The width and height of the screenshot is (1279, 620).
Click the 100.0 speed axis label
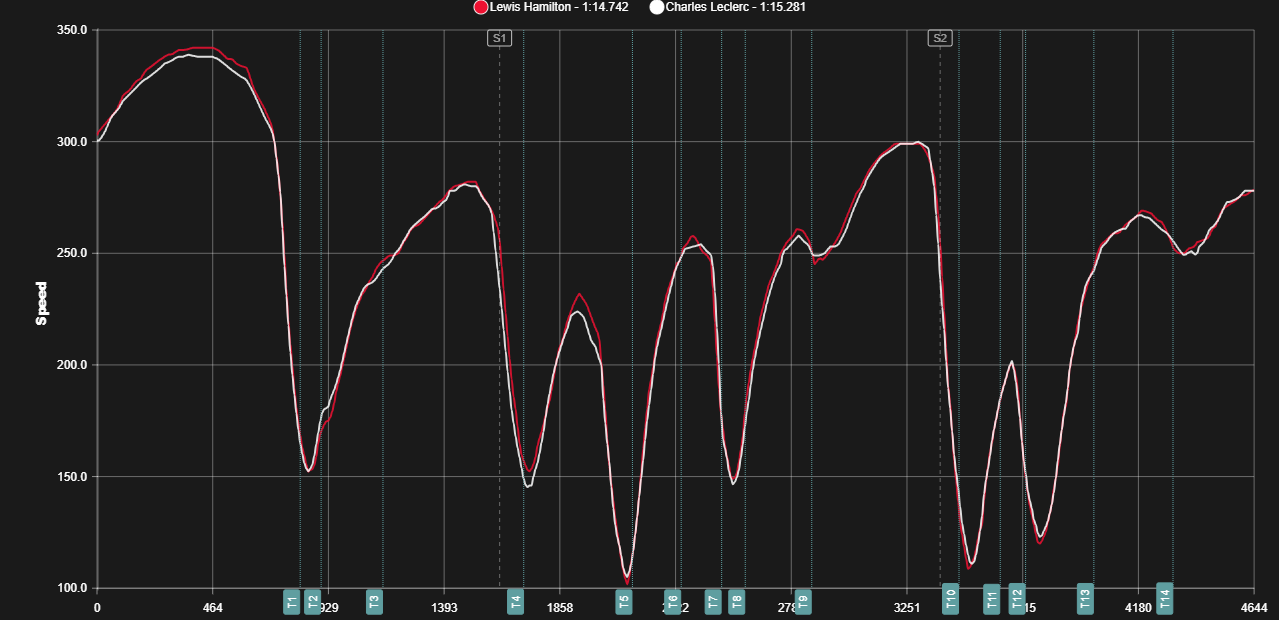pos(73,588)
